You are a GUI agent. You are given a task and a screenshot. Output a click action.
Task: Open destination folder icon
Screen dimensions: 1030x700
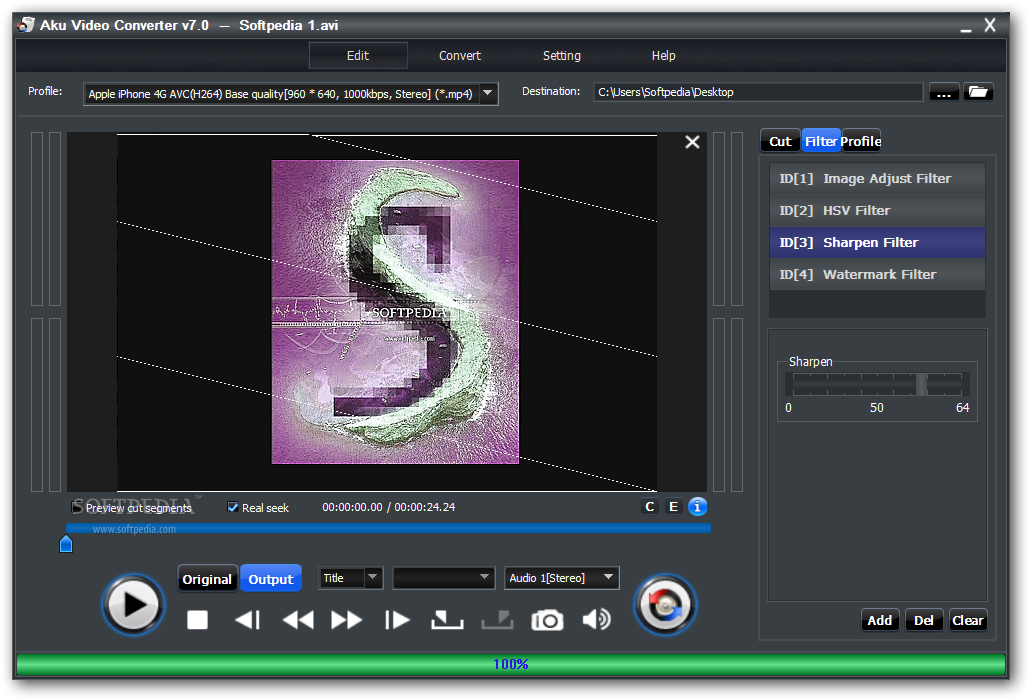tap(978, 92)
